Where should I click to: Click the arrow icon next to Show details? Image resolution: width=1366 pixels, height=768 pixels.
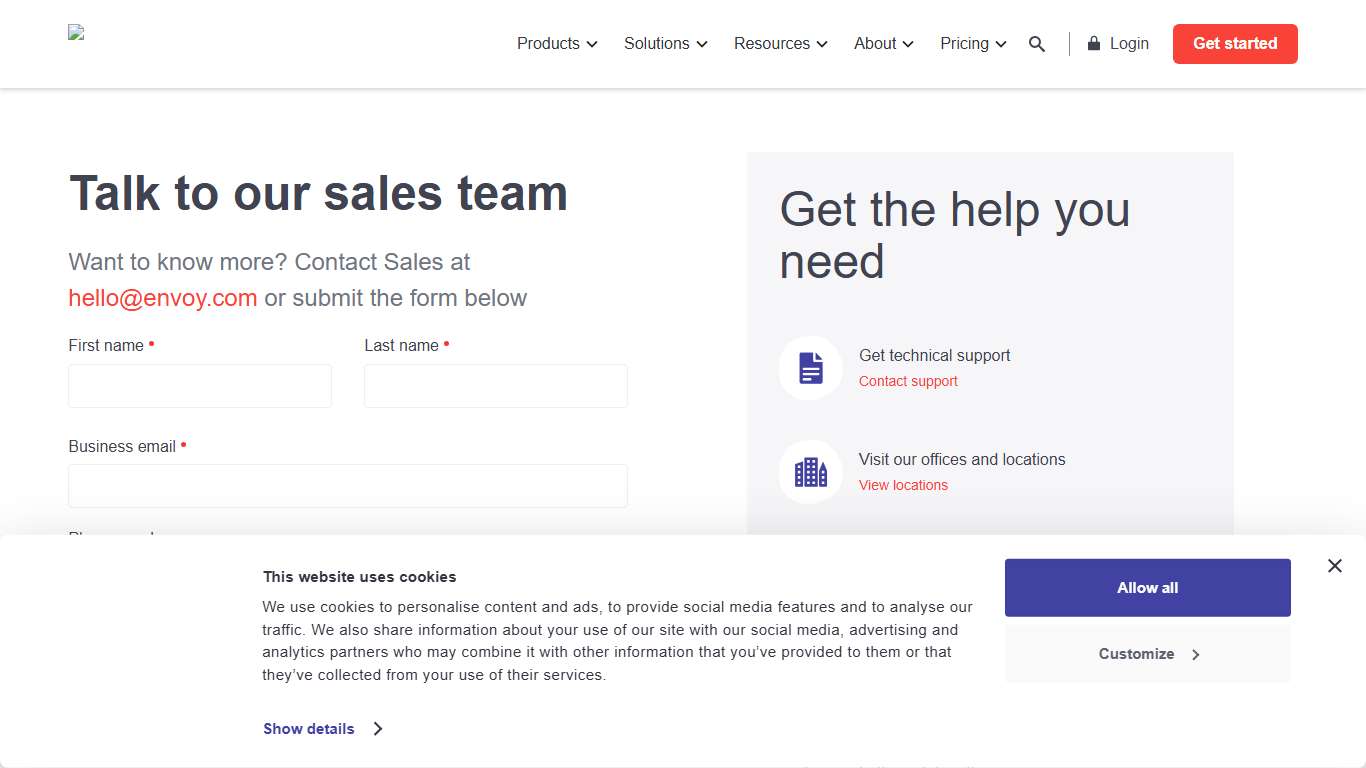coord(378,729)
